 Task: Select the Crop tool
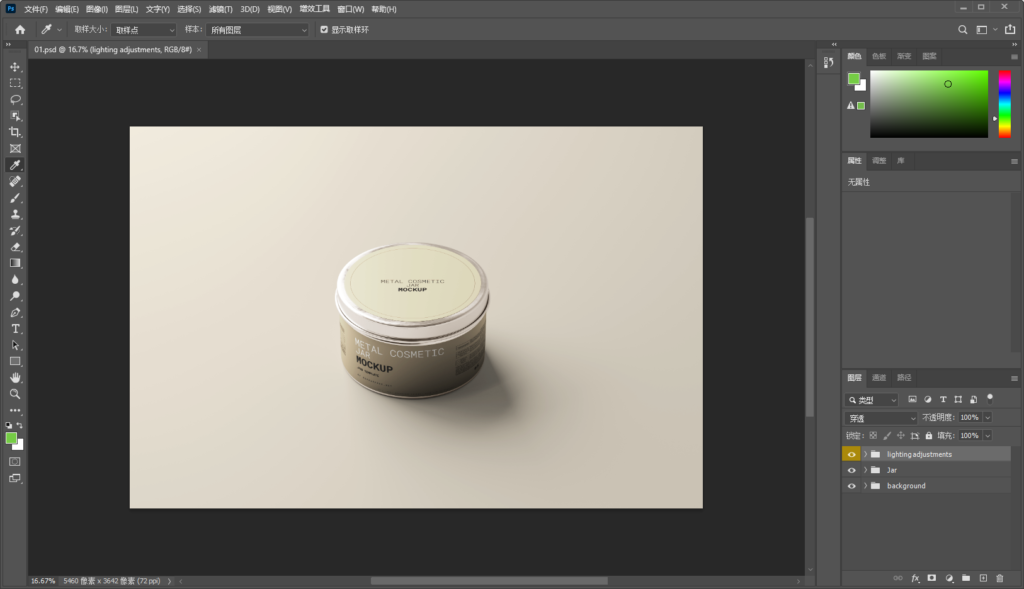coord(15,133)
